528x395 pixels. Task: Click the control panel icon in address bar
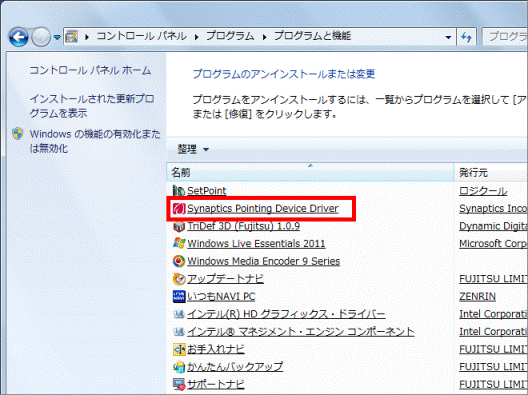tap(72, 36)
